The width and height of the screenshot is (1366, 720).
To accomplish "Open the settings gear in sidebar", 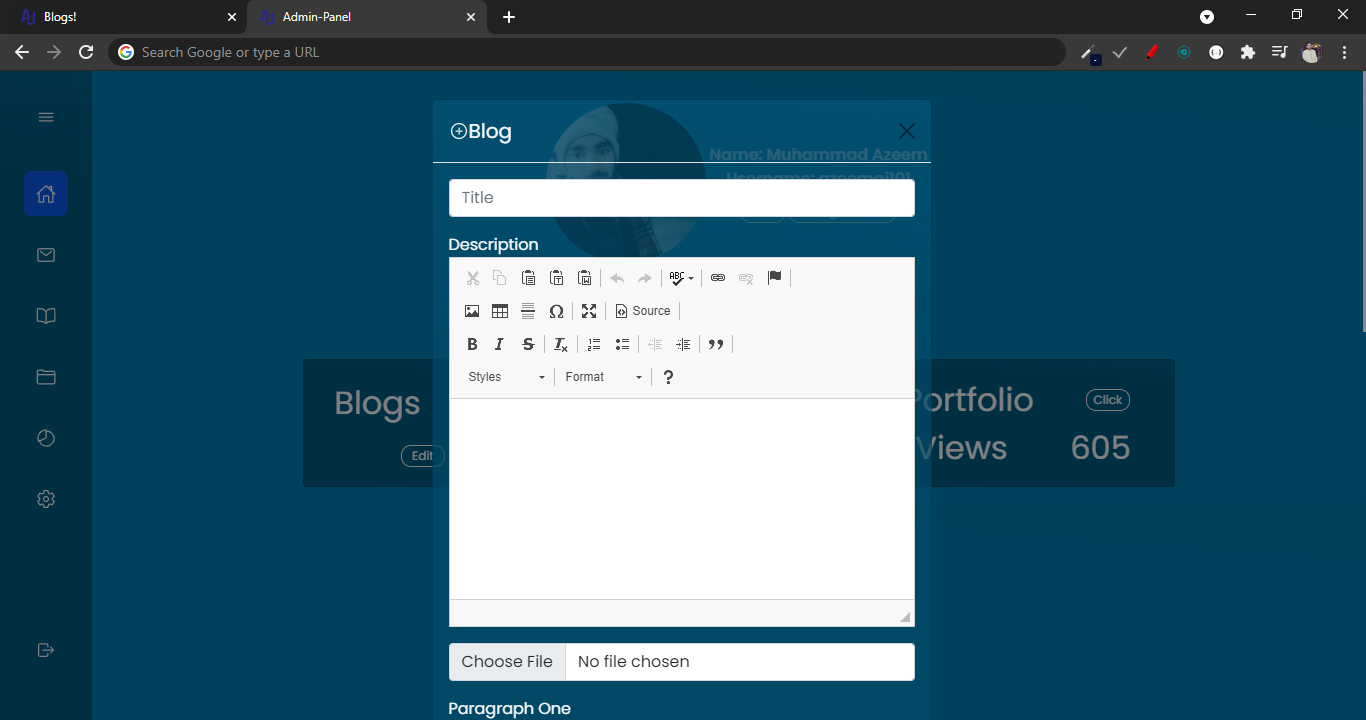I will (46, 499).
